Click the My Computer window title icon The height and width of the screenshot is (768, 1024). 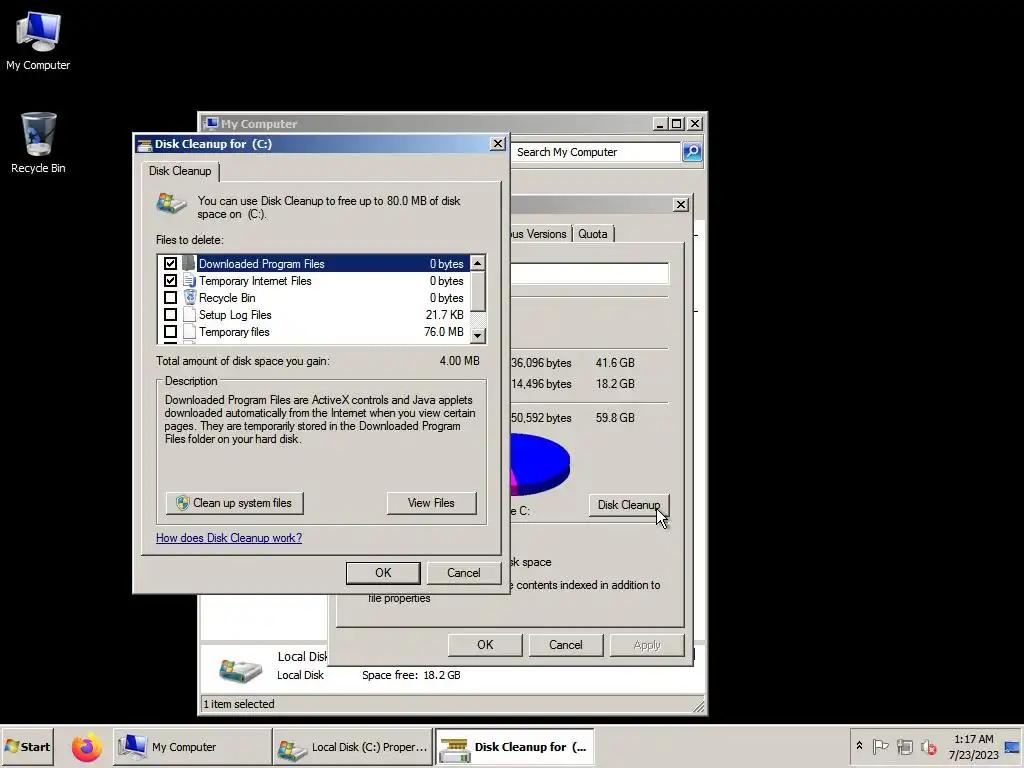[x=211, y=123]
